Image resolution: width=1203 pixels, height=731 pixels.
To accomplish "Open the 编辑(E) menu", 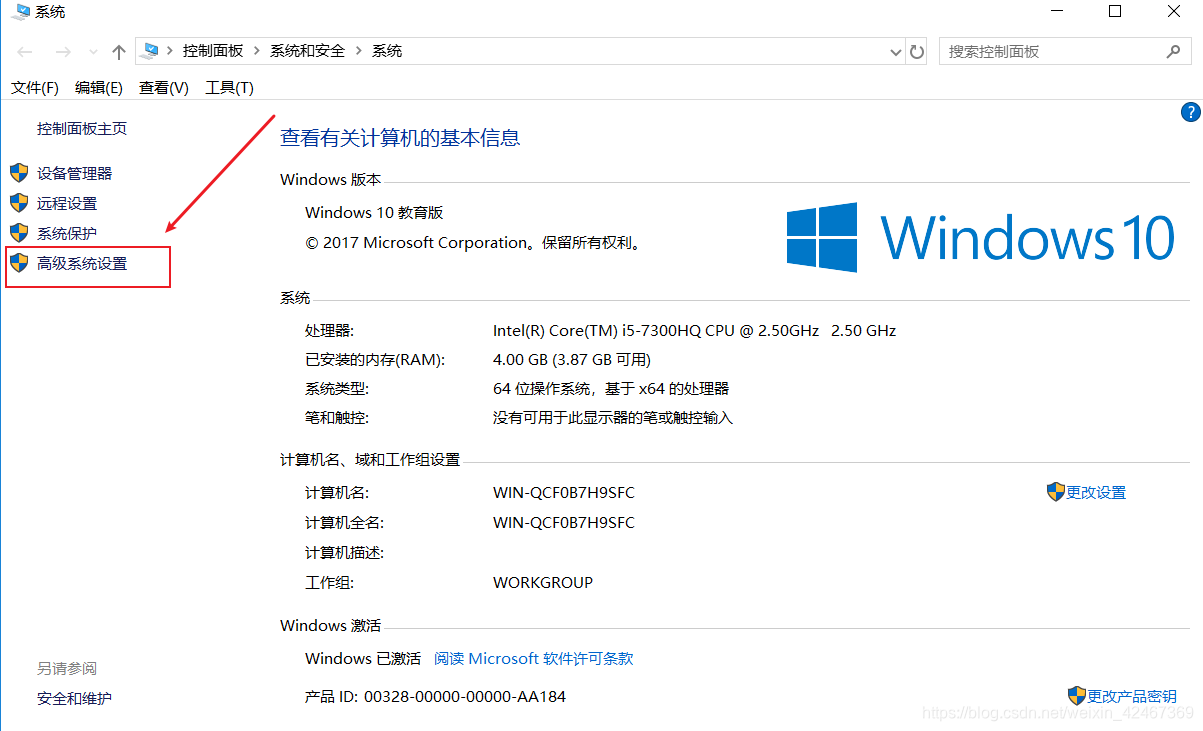I will 99,88.
